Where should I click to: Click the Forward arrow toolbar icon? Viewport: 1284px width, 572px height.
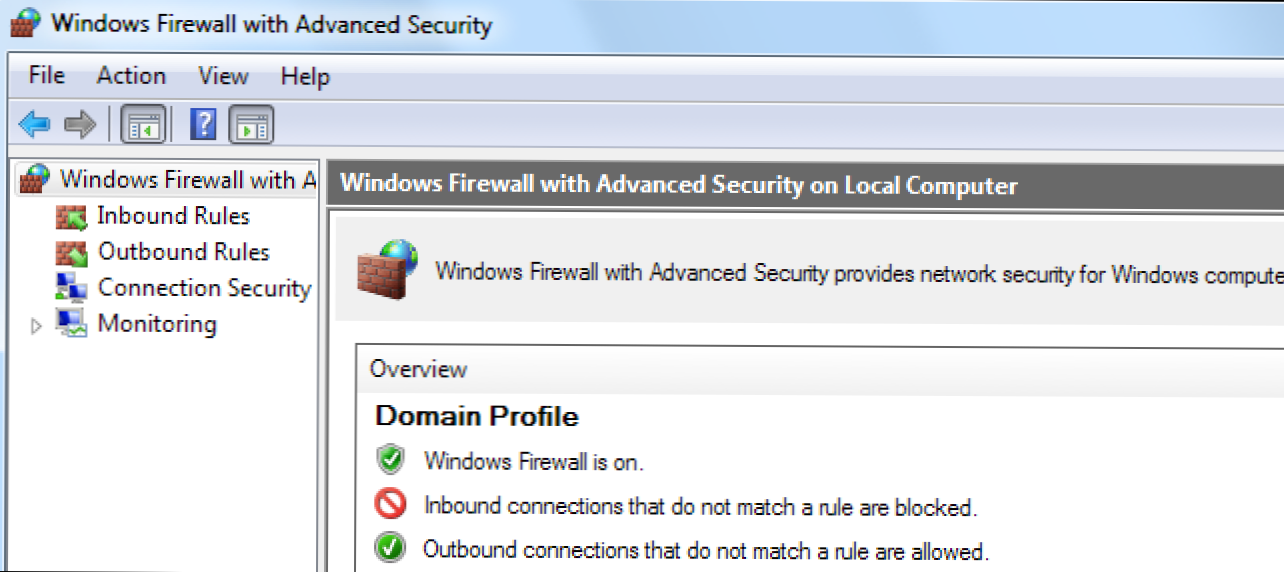[x=80, y=125]
